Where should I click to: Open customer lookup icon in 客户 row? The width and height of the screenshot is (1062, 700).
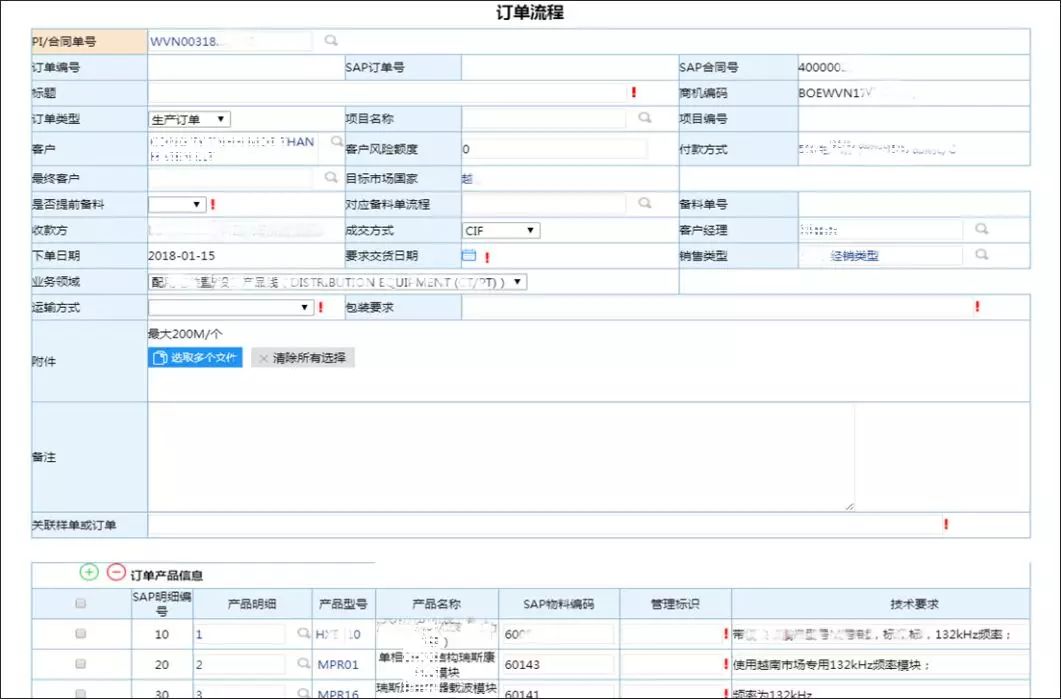point(337,142)
